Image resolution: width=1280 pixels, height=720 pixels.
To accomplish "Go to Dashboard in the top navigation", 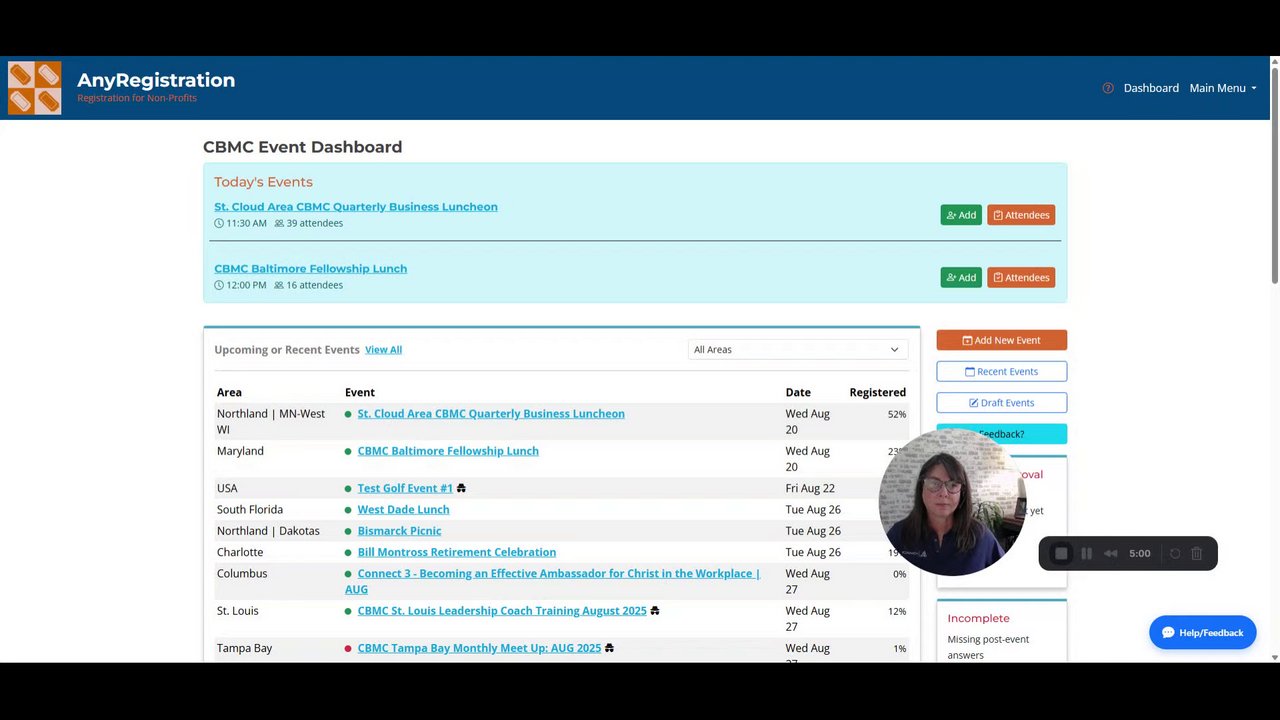I will click(1151, 88).
